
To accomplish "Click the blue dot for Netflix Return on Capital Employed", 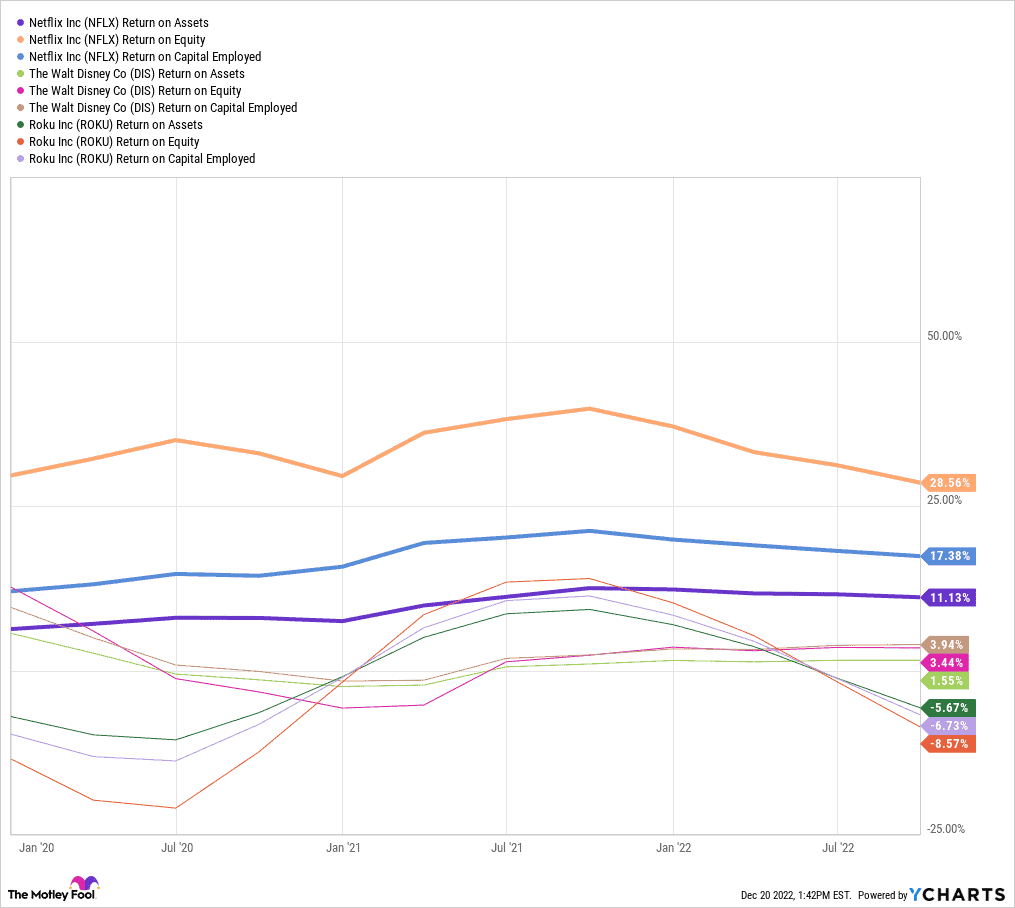I will click(20, 57).
